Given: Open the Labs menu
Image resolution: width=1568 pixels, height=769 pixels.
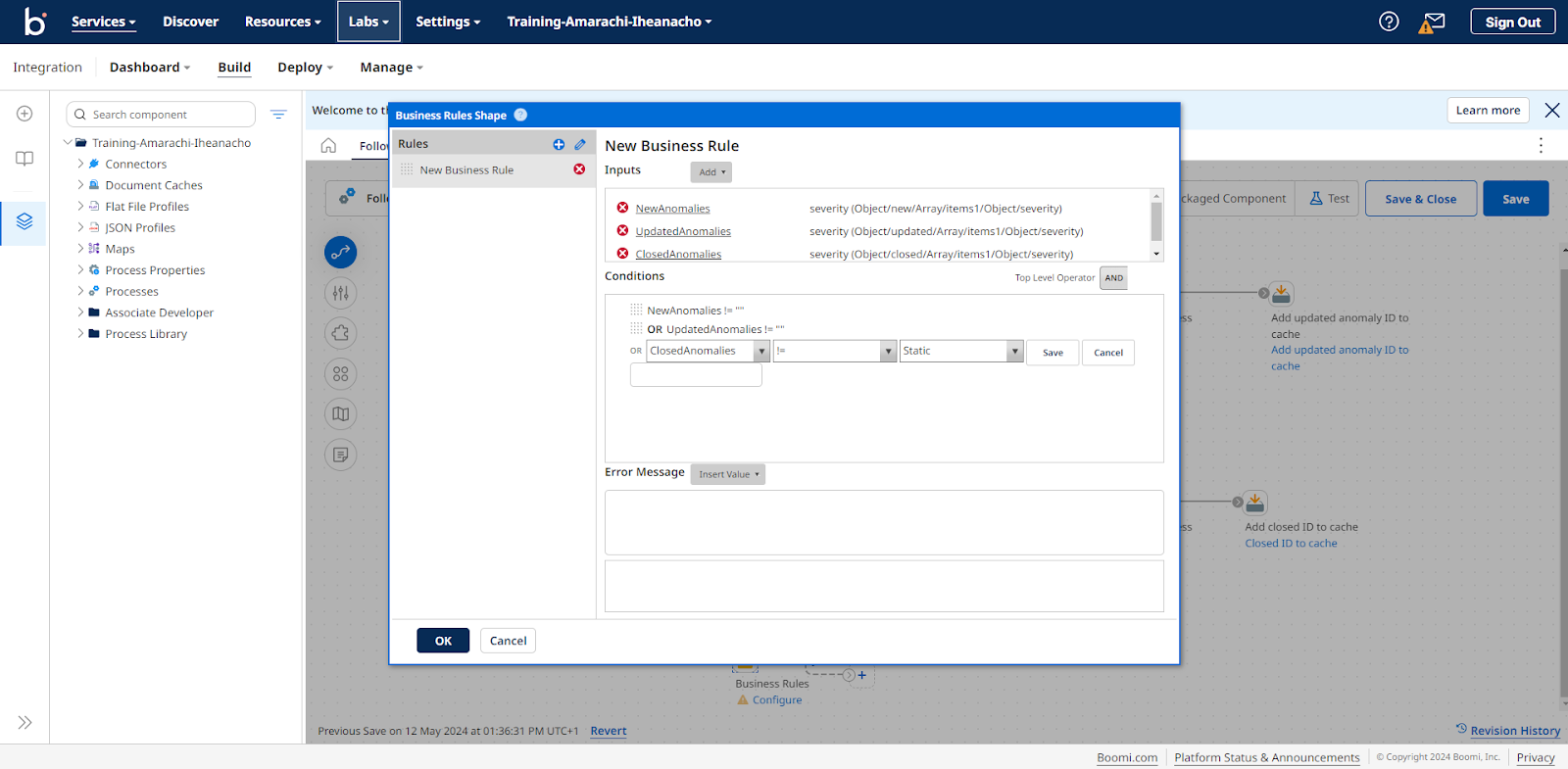Looking at the screenshot, I should click(x=368, y=22).
